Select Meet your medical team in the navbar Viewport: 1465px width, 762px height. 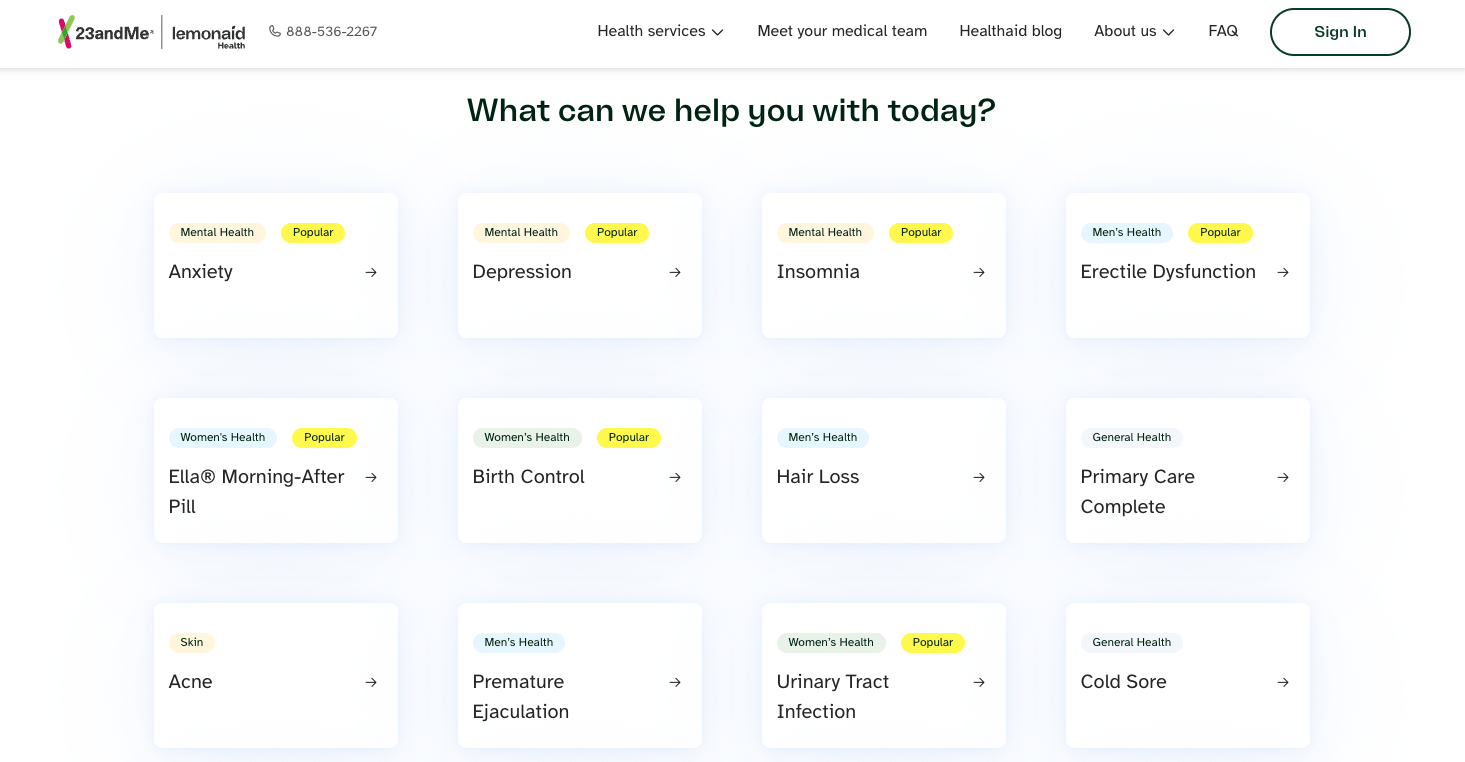842,31
